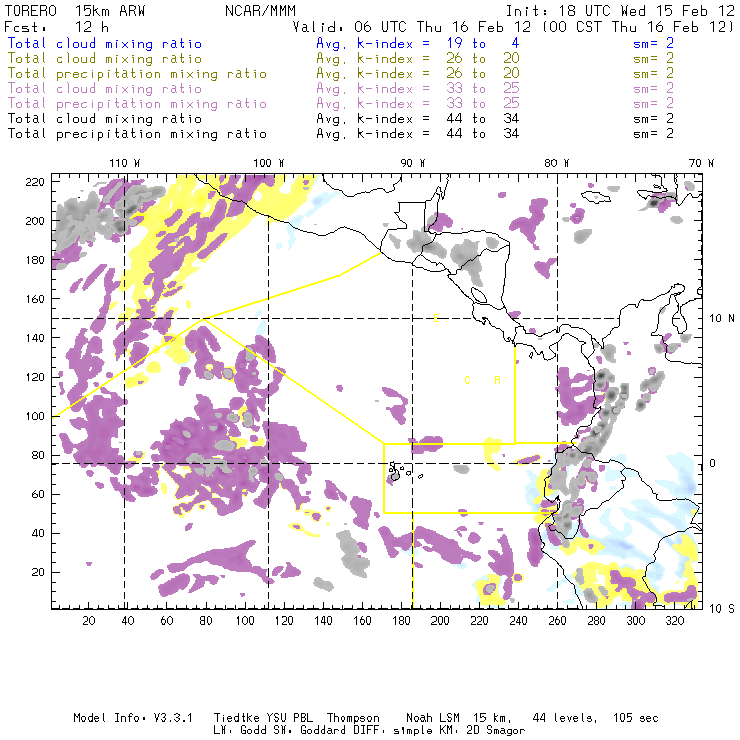This screenshot has height=740, width=740.
Task: Click the 'TORERO 15km ARW' title text
Action: (75, 11)
